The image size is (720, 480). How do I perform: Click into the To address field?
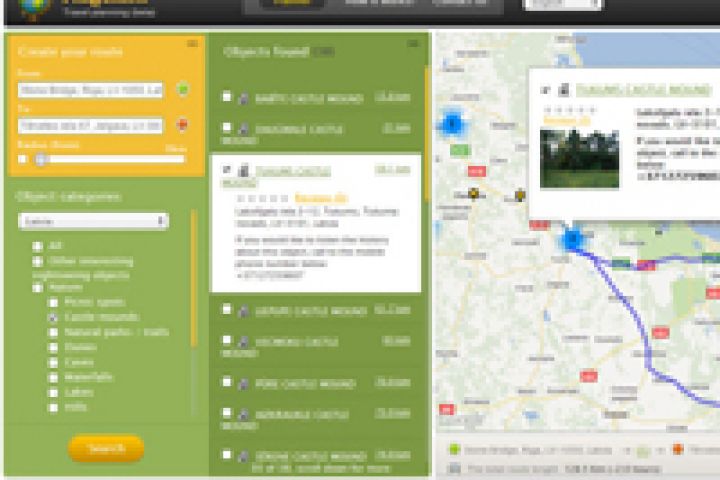[x=90, y=125]
